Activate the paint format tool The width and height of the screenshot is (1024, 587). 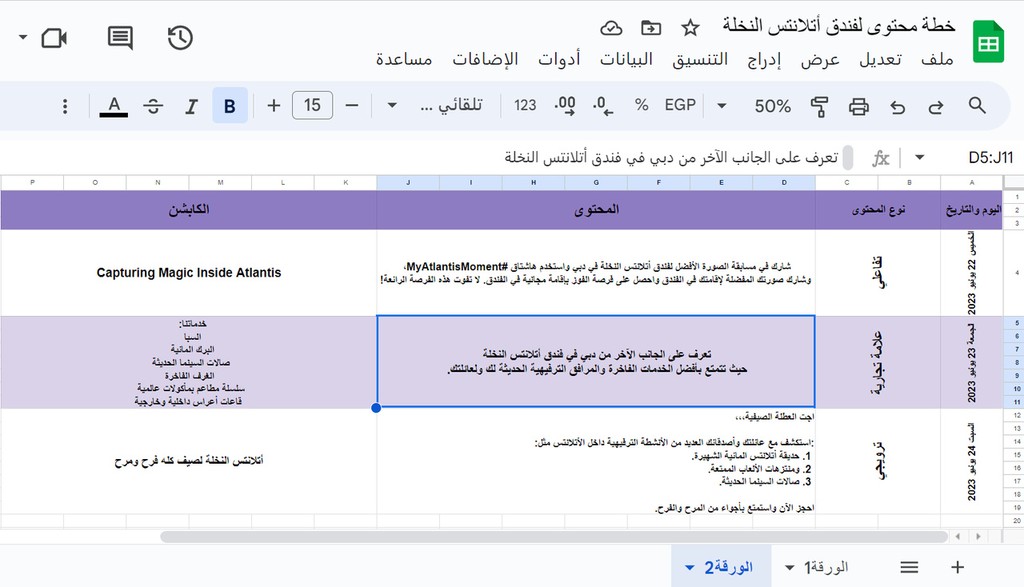point(819,106)
